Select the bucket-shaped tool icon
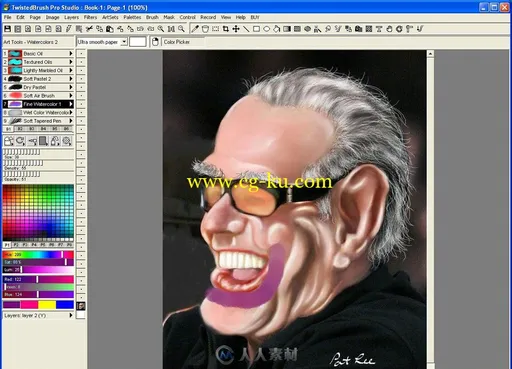The height and width of the screenshot is (369, 512). (205, 29)
